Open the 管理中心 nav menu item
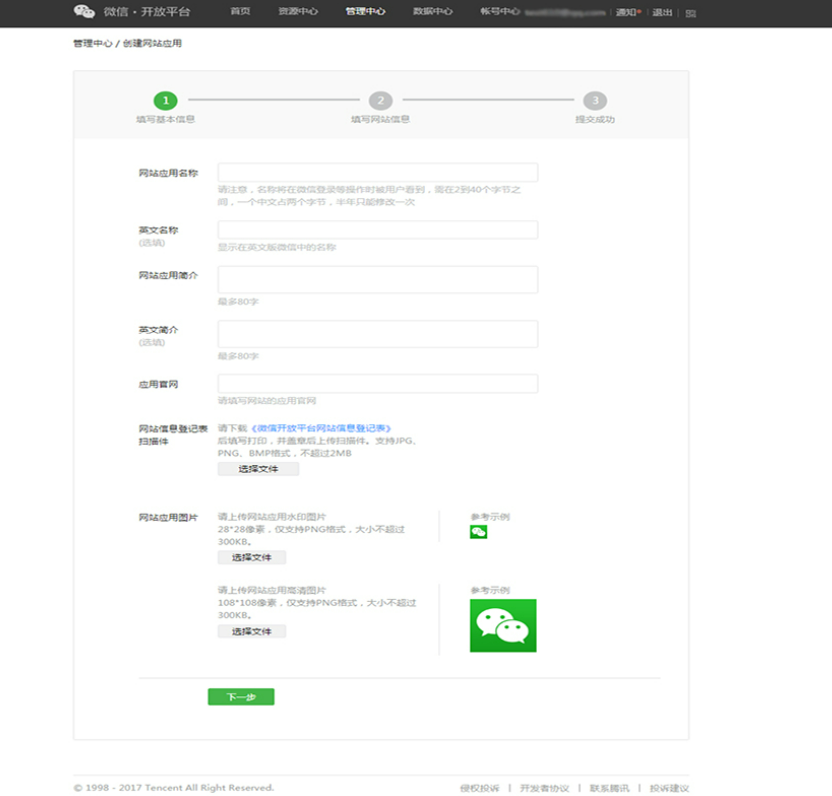Image resolution: width=832 pixels, height=796 pixels. (365, 11)
